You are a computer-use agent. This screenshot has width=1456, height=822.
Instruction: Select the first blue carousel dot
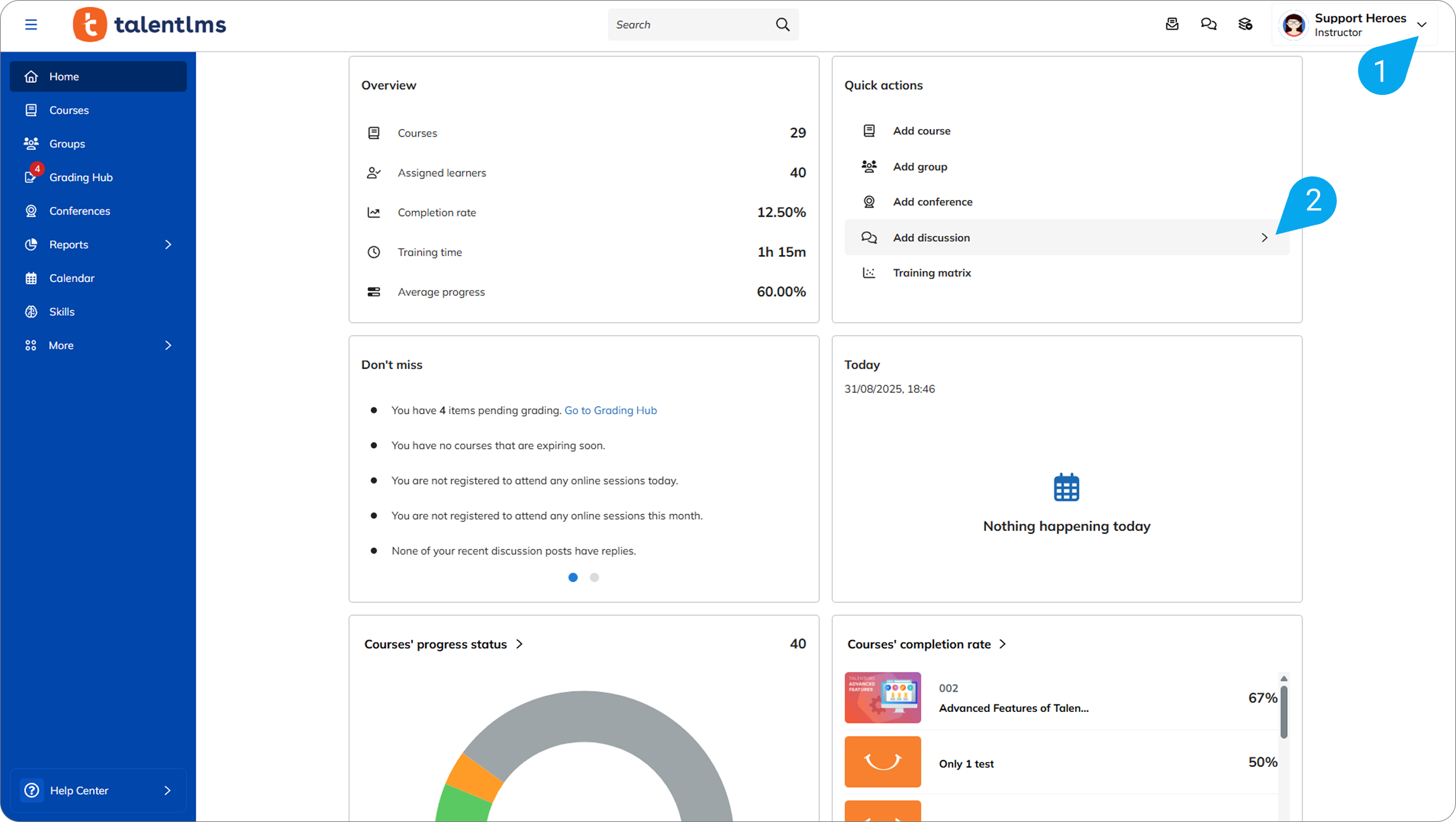point(573,577)
